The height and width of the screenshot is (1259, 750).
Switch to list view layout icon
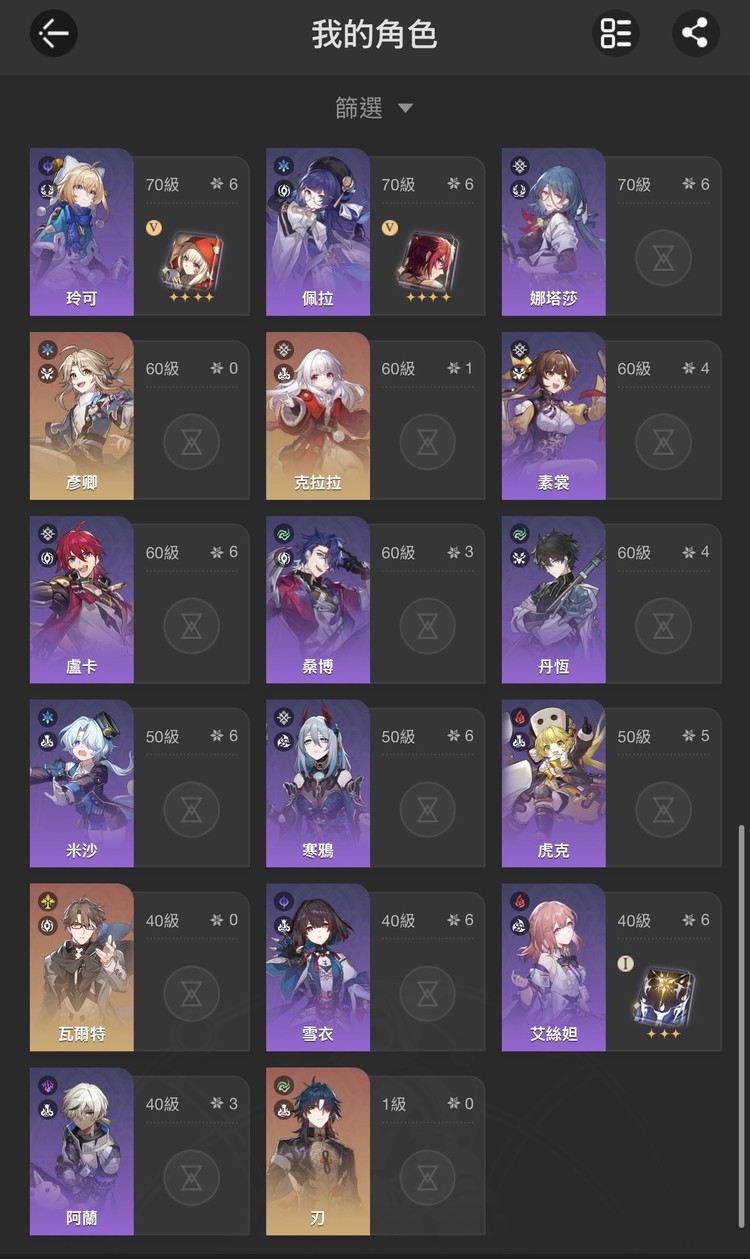click(x=616, y=33)
